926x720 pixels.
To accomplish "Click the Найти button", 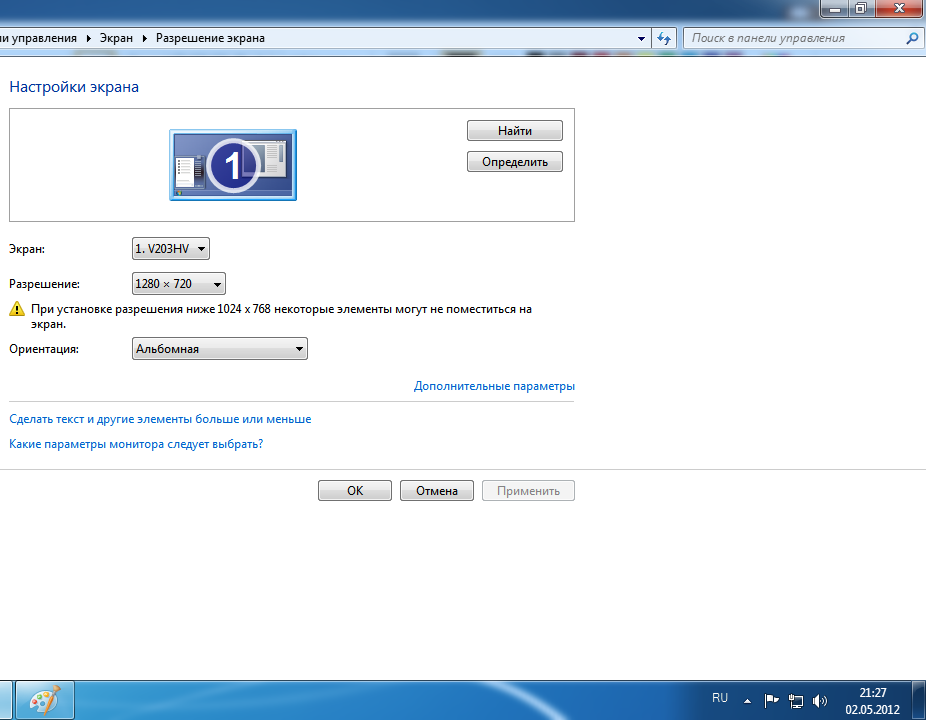I will (514, 131).
